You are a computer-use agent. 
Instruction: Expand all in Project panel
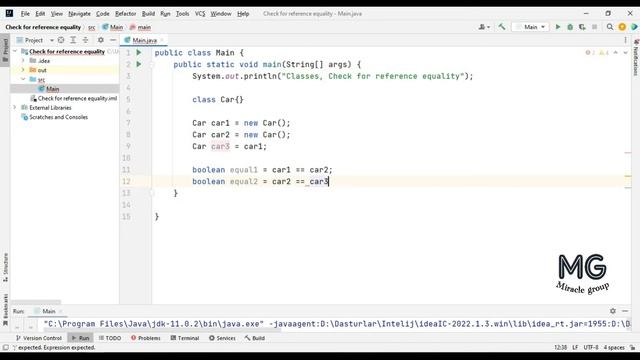(x=73, y=40)
